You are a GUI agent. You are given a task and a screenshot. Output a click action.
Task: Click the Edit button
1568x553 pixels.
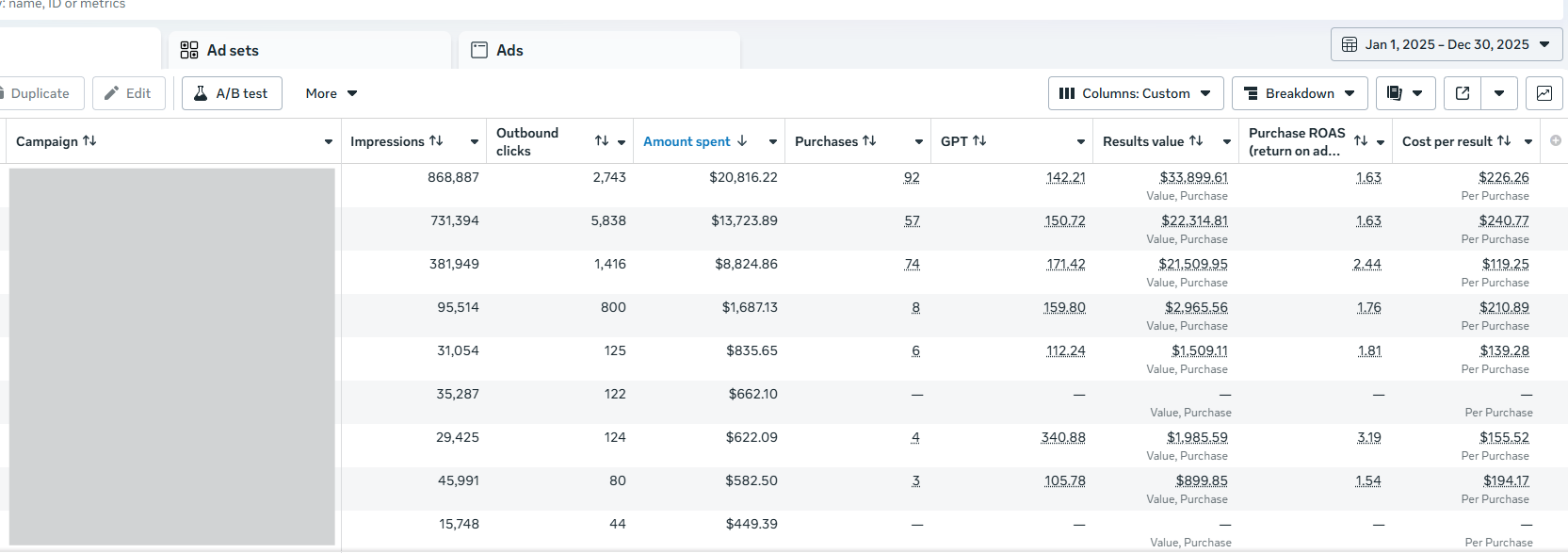click(128, 93)
